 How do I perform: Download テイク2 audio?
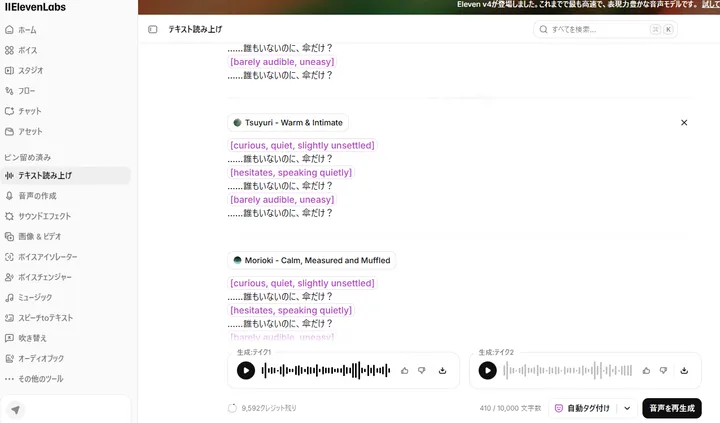[x=684, y=371]
